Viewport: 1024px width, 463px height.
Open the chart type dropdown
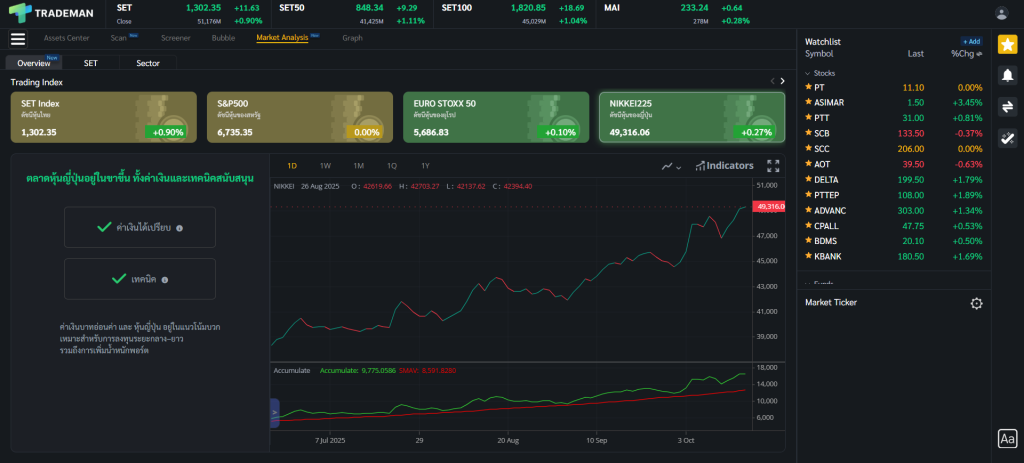pyautogui.click(x=671, y=166)
